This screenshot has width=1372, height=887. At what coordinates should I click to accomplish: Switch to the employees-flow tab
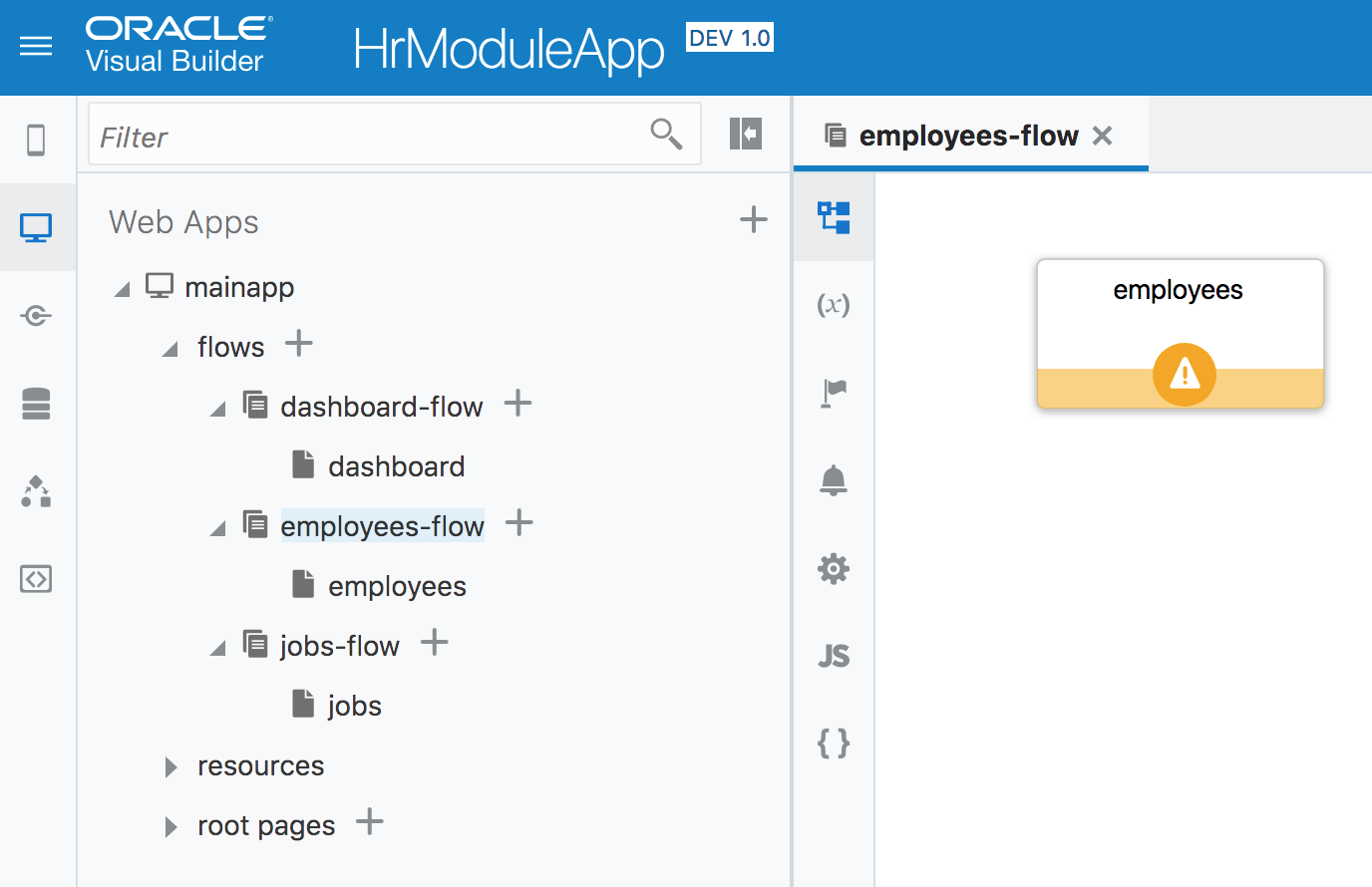(x=970, y=135)
